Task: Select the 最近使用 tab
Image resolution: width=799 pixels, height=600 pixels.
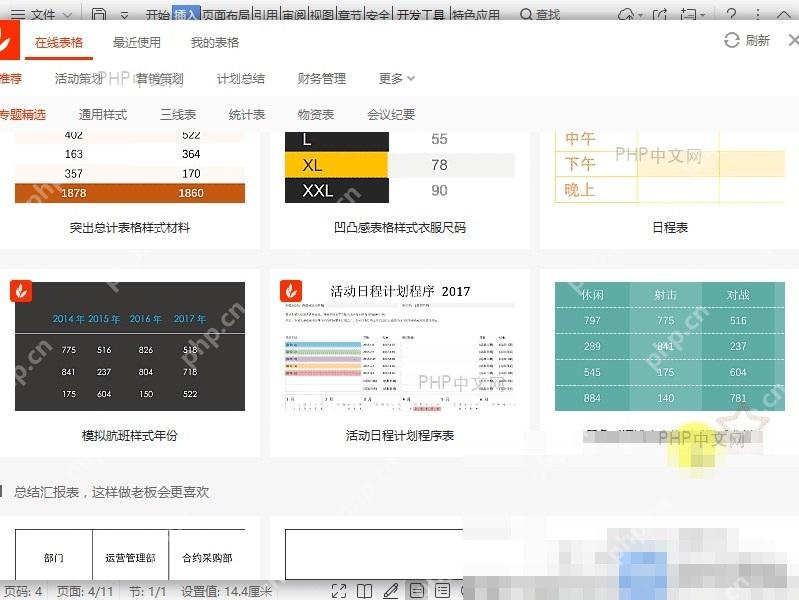Action: coord(137,42)
